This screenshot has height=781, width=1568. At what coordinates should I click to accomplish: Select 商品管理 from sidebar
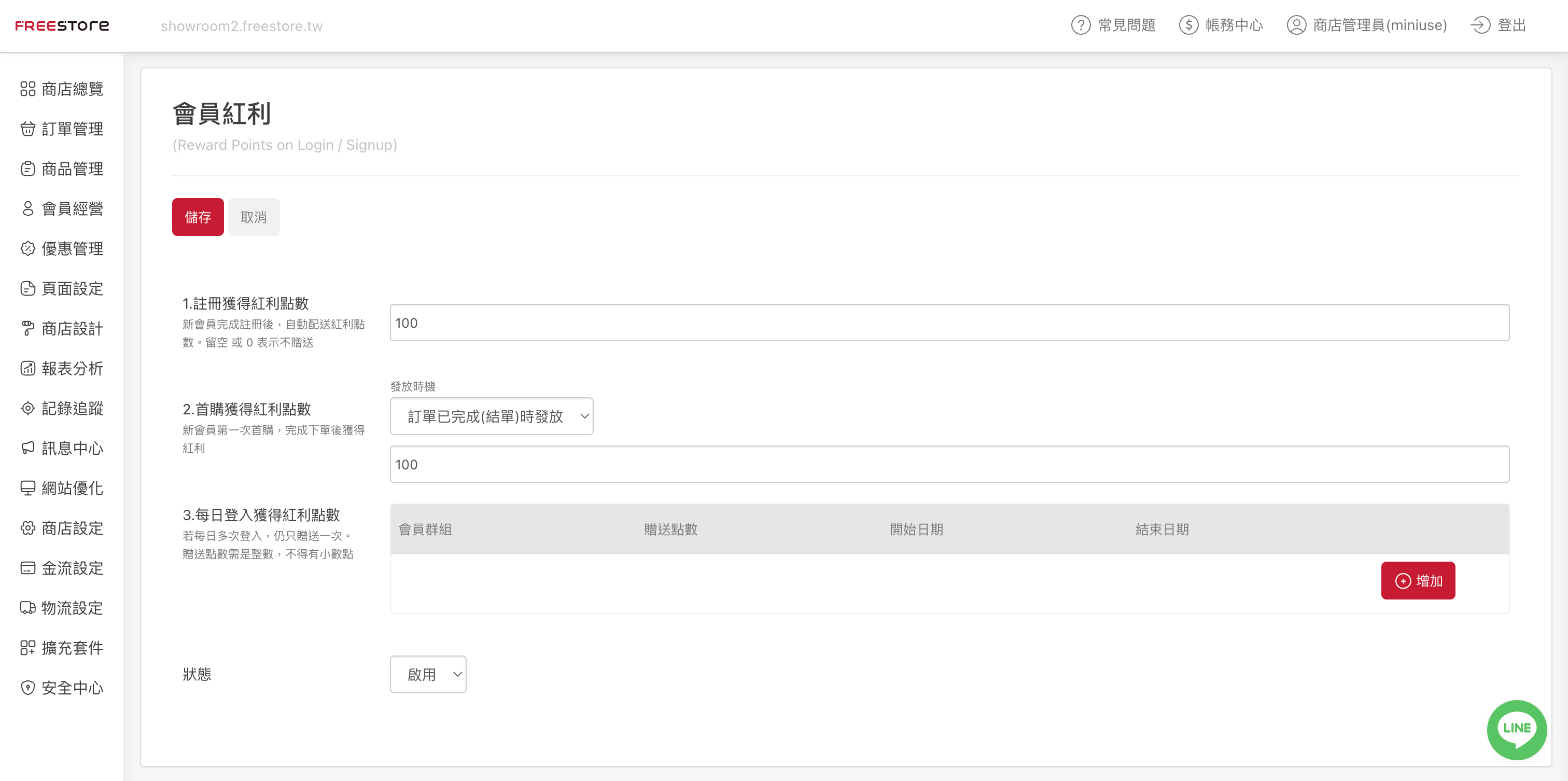pos(72,169)
